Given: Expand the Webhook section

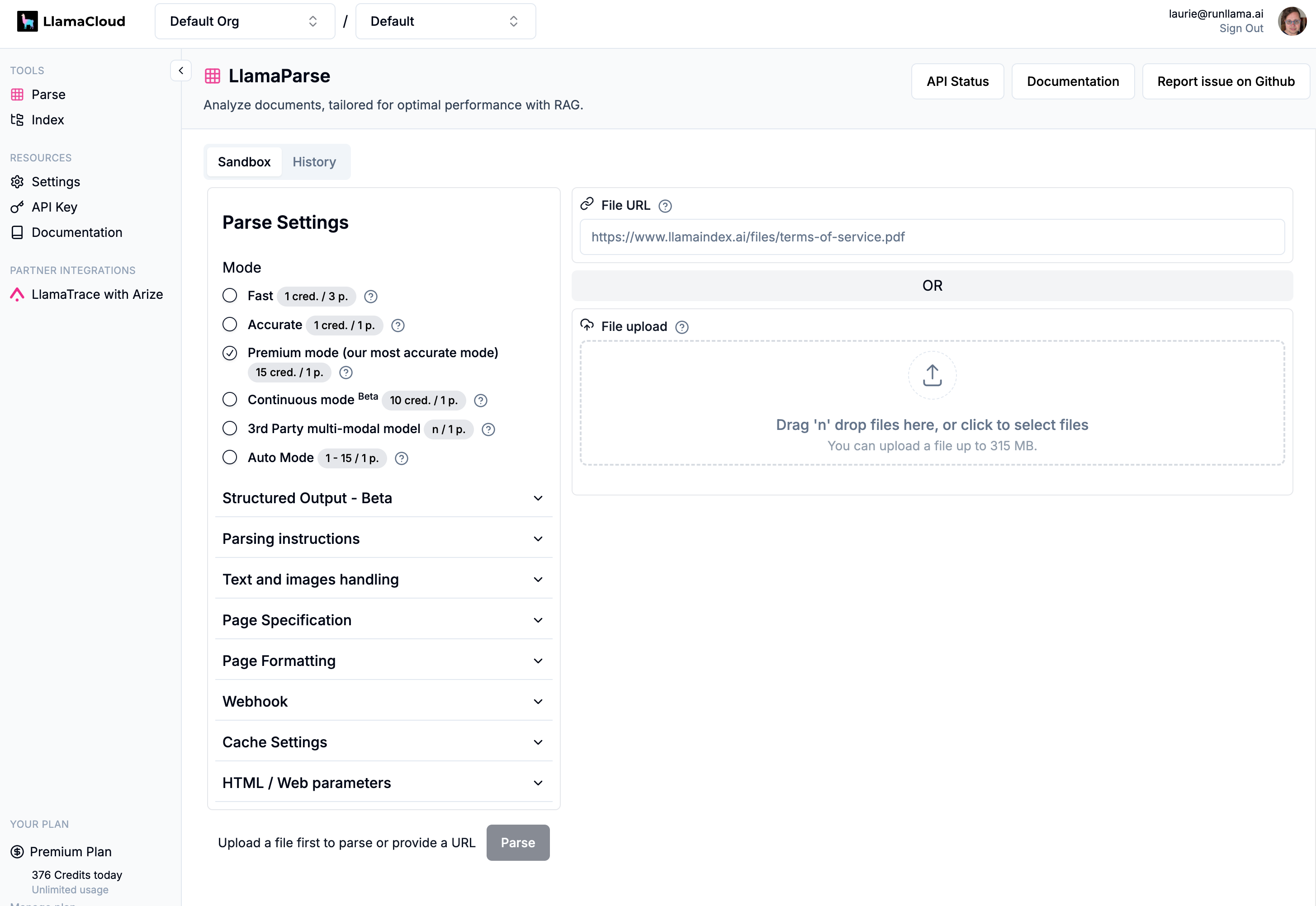Looking at the screenshot, I should click(x=383, y=702).
